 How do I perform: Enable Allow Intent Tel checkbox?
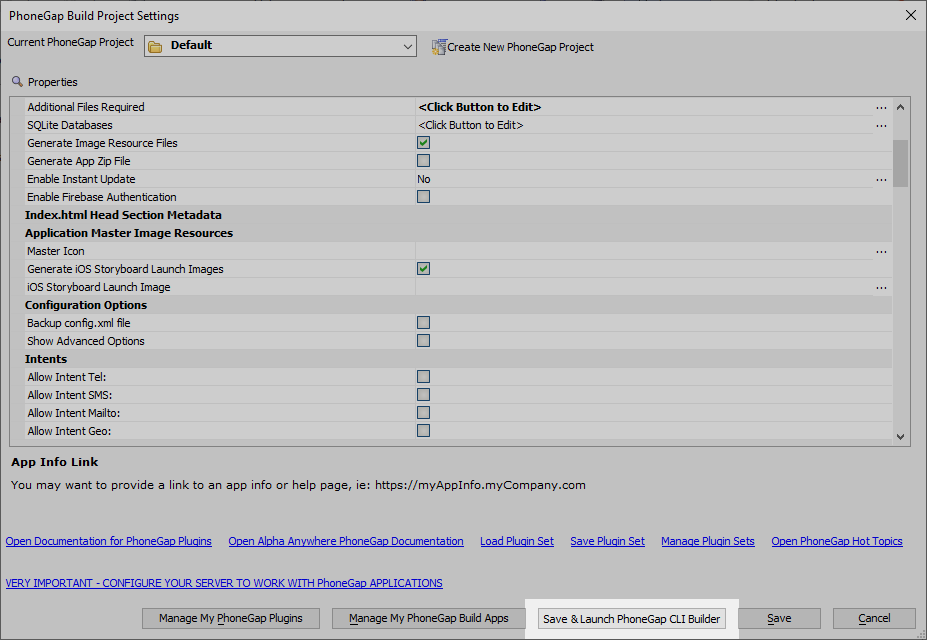423,376
